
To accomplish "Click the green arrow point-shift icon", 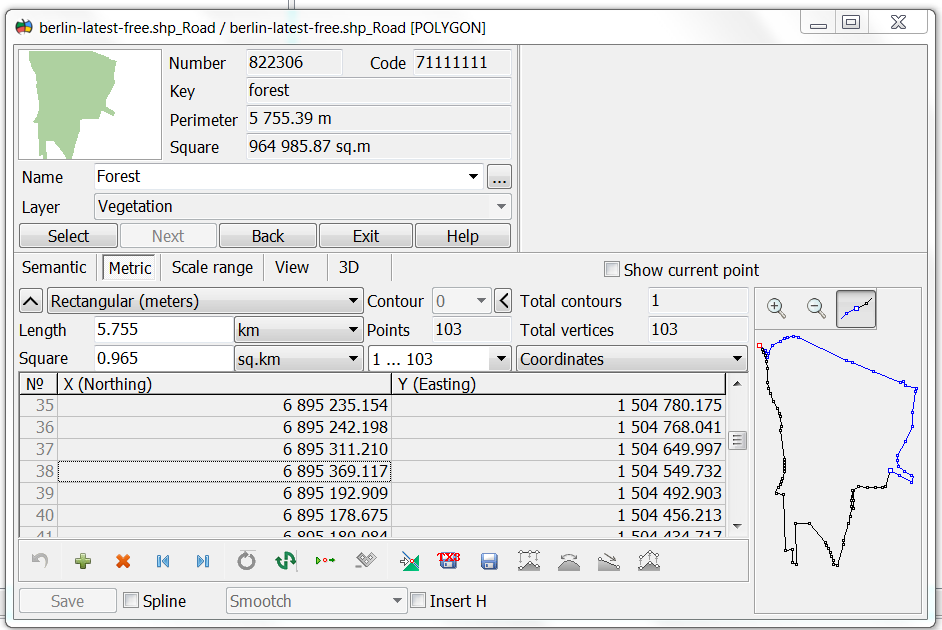I will 326,561.
